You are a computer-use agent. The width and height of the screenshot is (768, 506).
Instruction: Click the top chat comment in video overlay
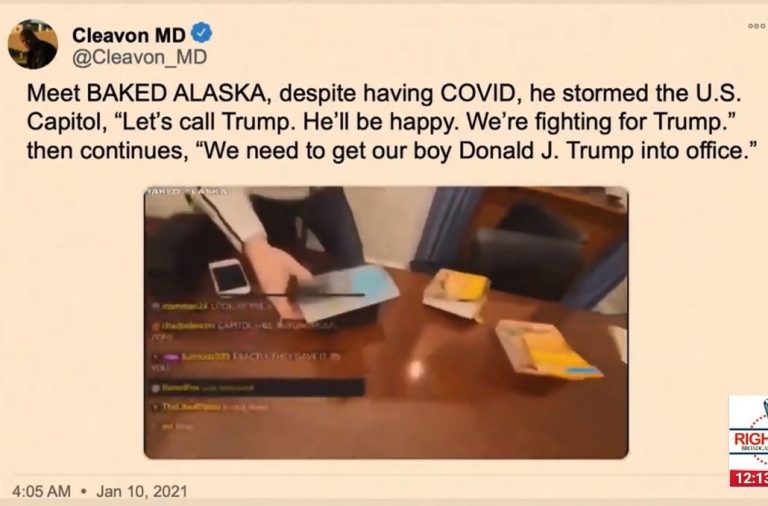211,306
